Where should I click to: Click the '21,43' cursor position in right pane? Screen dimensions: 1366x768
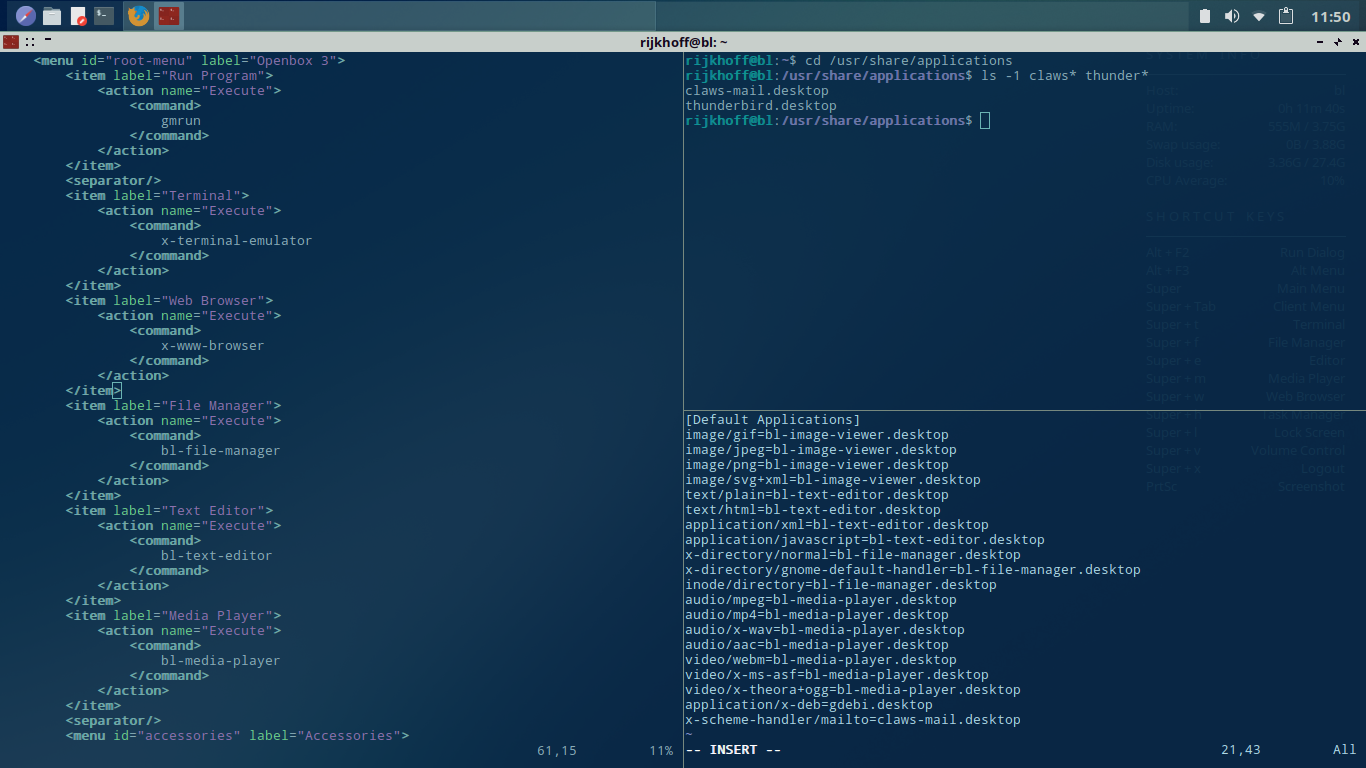(x=1241, y=750)
